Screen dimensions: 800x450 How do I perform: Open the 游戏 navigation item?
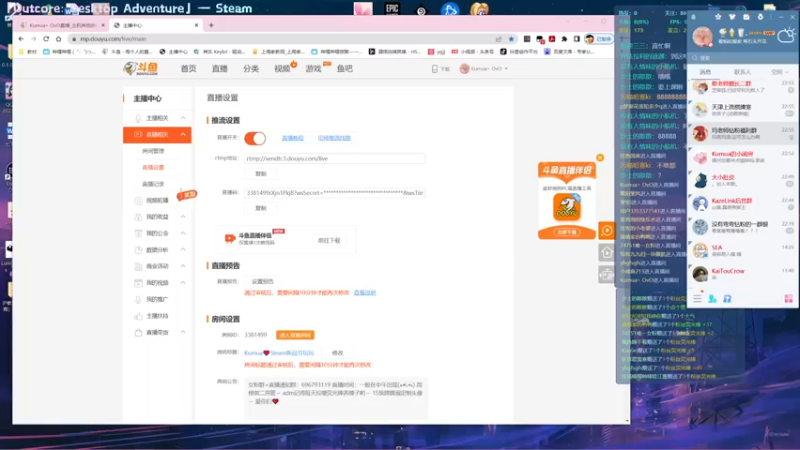pos(313,68)
